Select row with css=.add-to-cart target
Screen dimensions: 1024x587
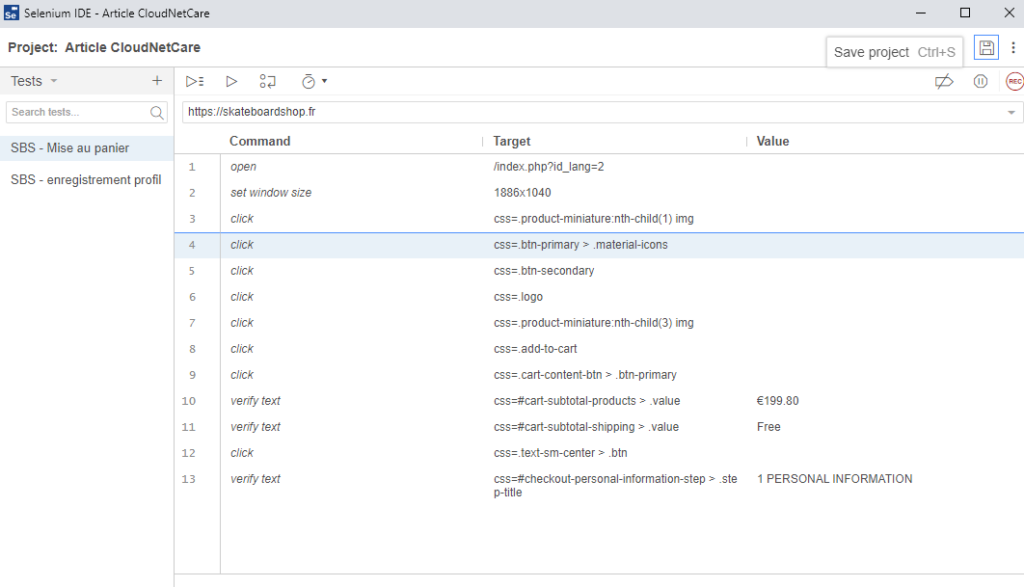point(599,349)
